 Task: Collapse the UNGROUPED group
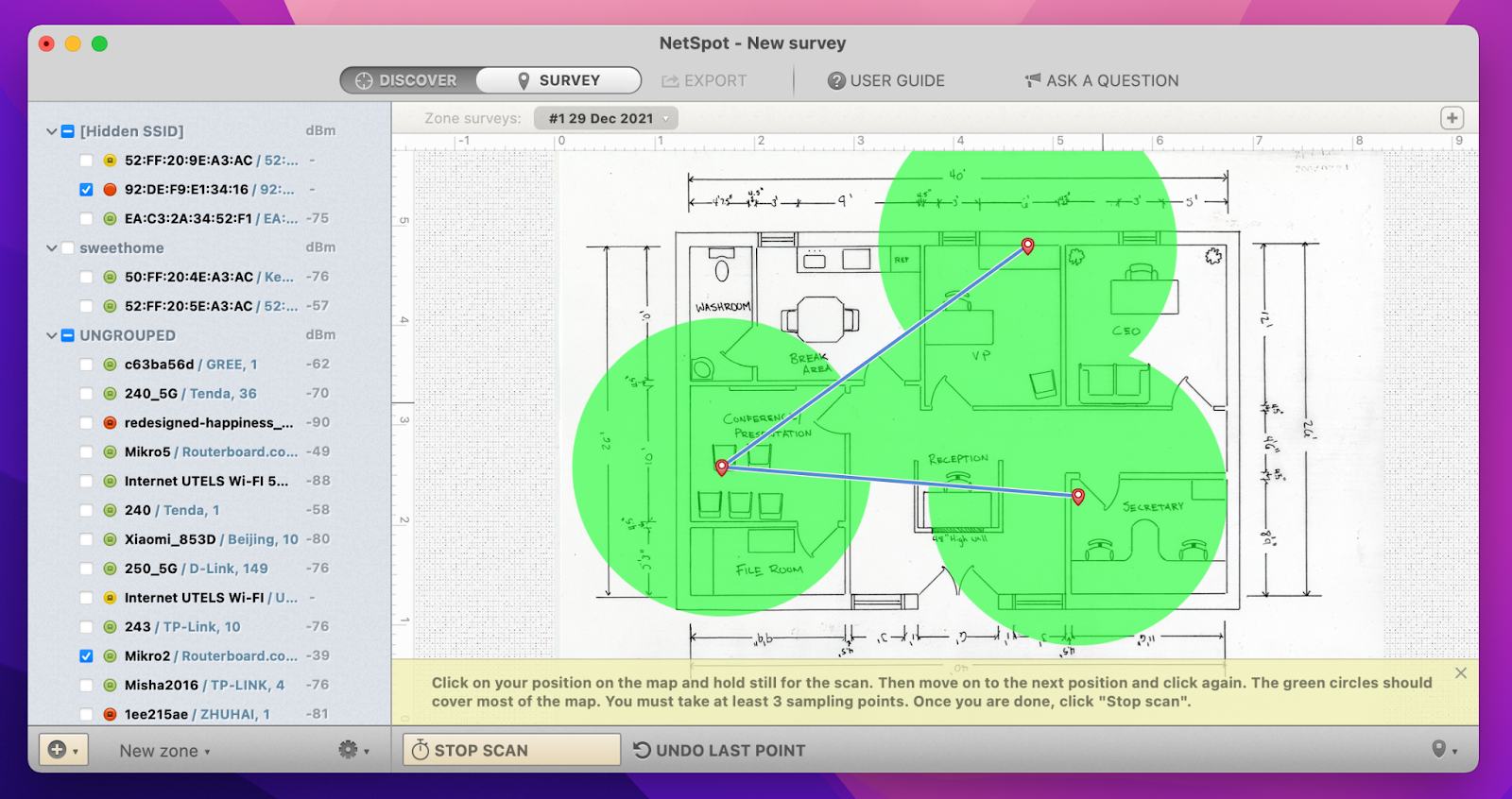tap(52, 335)
